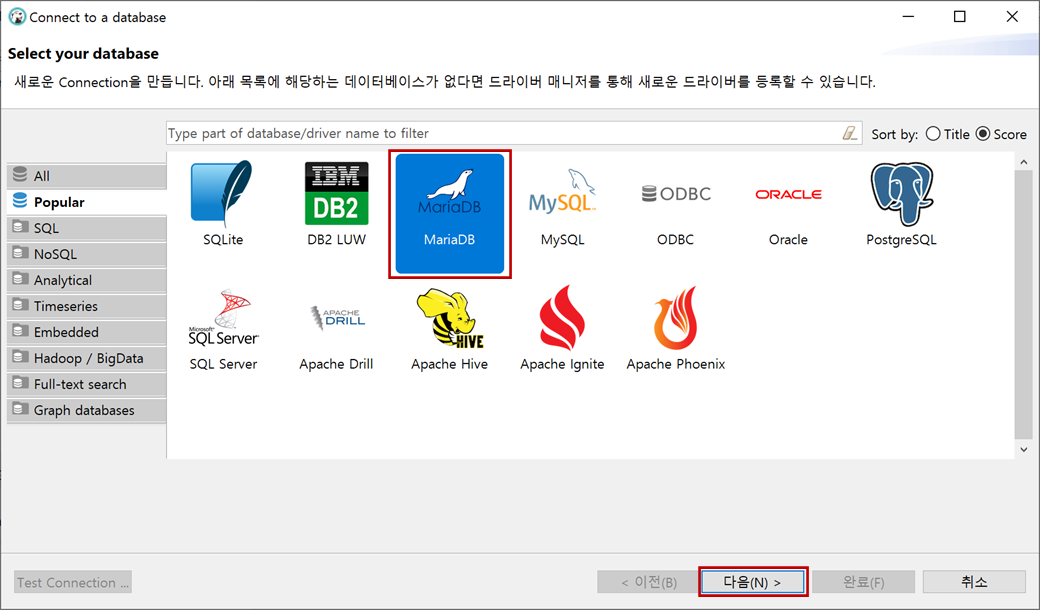Select the MariaDB database tile
The height and width of the screenshot is (610, 1040).
click(x=450, y=214)
